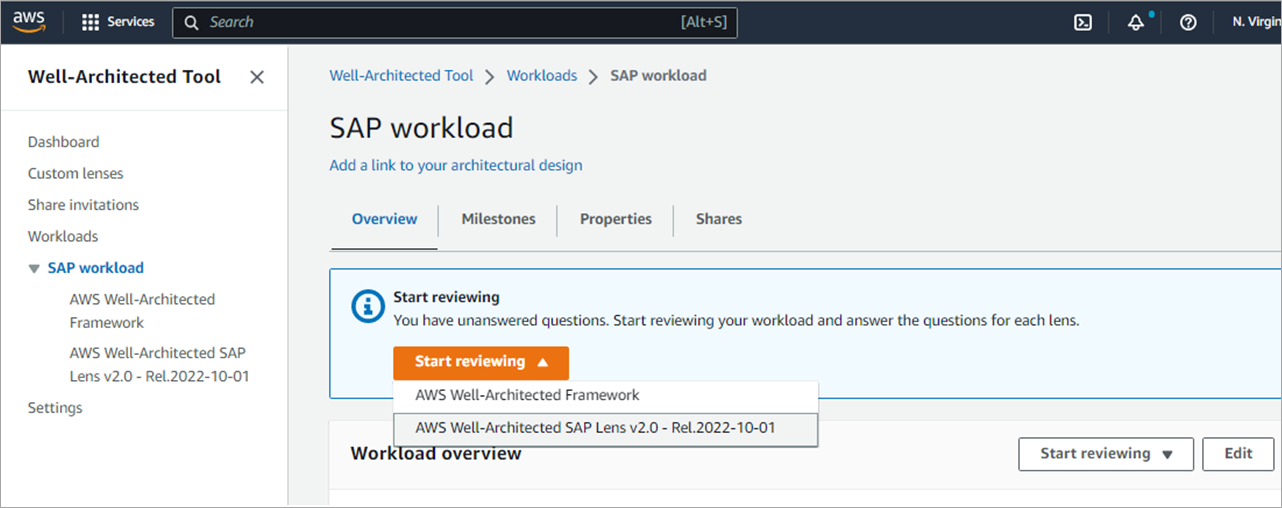
Task: Open Custom lenses in the sidebar
Action: pyautogui.click(x=76, y=174)
